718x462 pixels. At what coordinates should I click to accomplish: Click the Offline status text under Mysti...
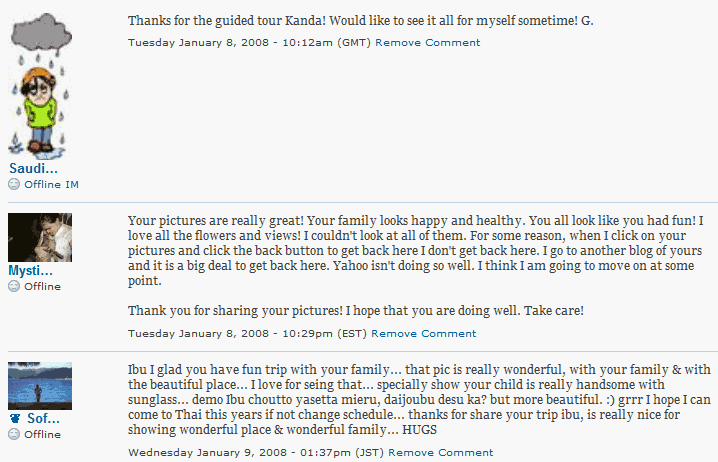pyautogui.click(x=43, y=287)
